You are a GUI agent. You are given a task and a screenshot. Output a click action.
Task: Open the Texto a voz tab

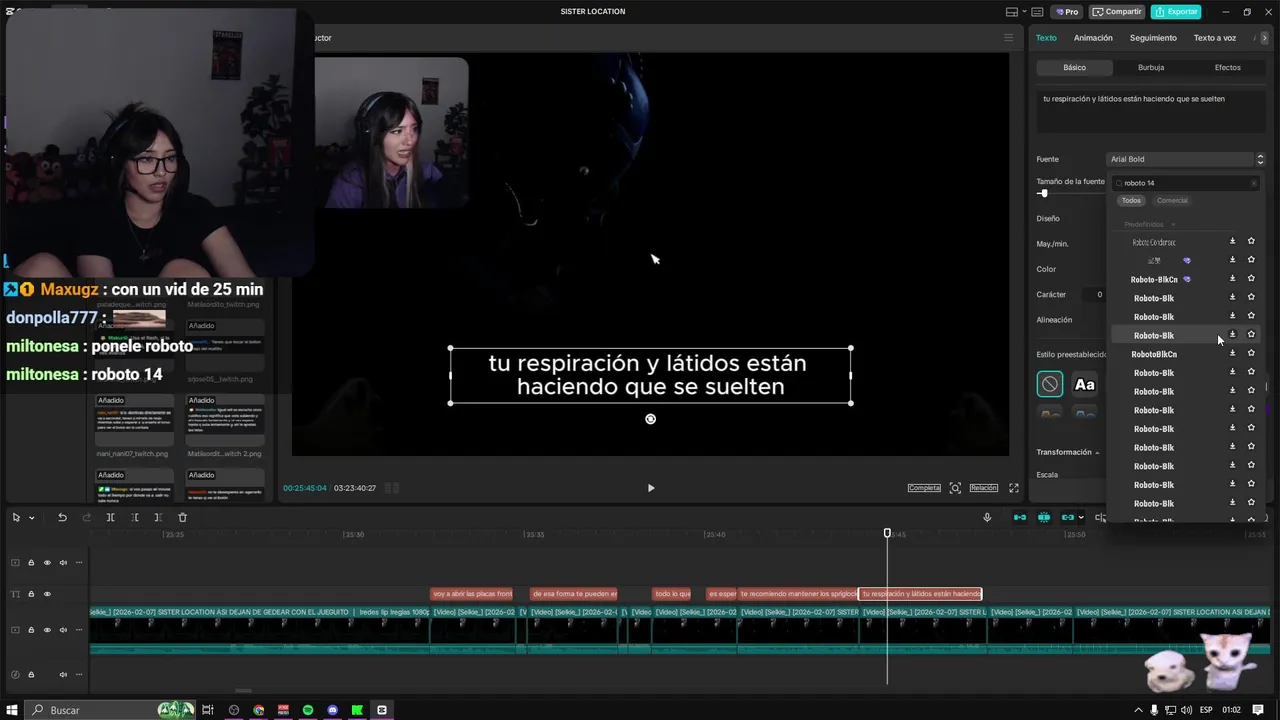(x=1215, y=38)
